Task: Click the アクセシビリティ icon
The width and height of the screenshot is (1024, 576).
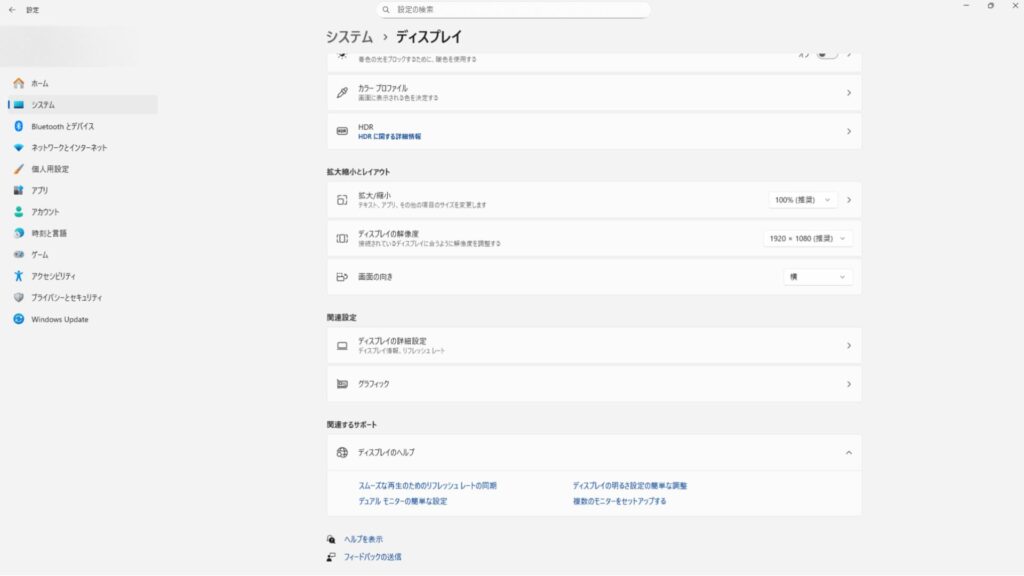Action: click(18, 276)
